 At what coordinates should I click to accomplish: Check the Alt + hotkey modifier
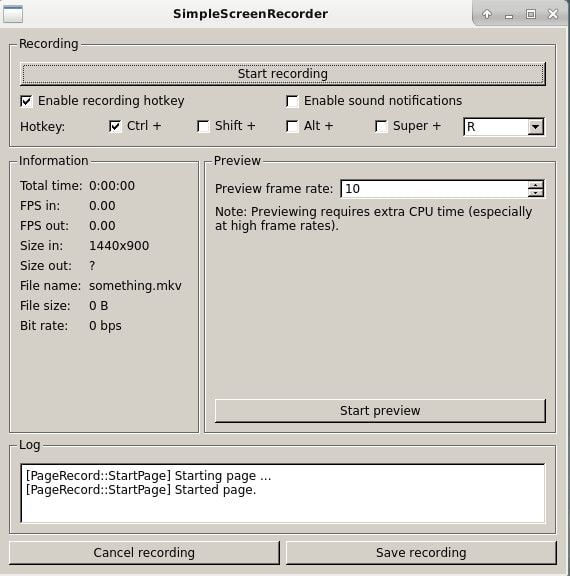coord(292,126)
